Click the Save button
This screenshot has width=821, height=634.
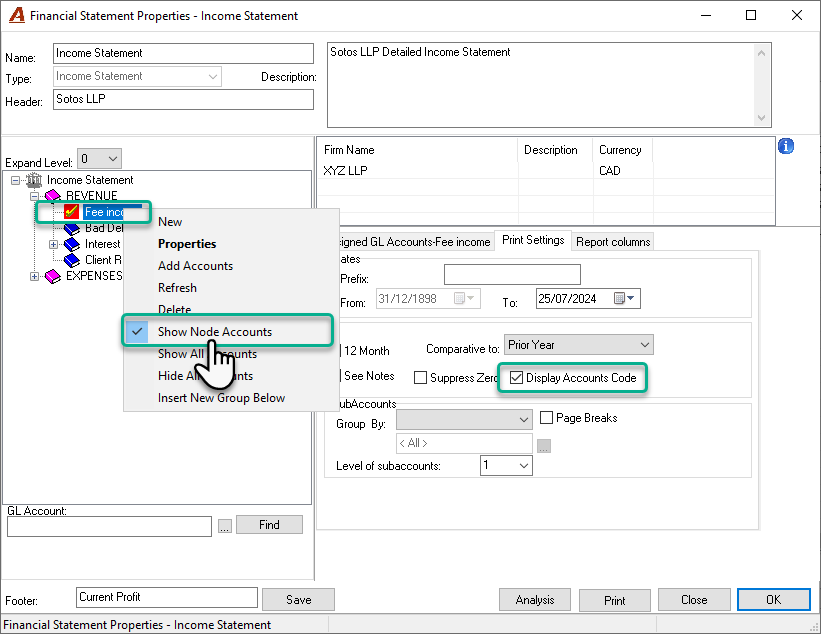pos(298,599)
